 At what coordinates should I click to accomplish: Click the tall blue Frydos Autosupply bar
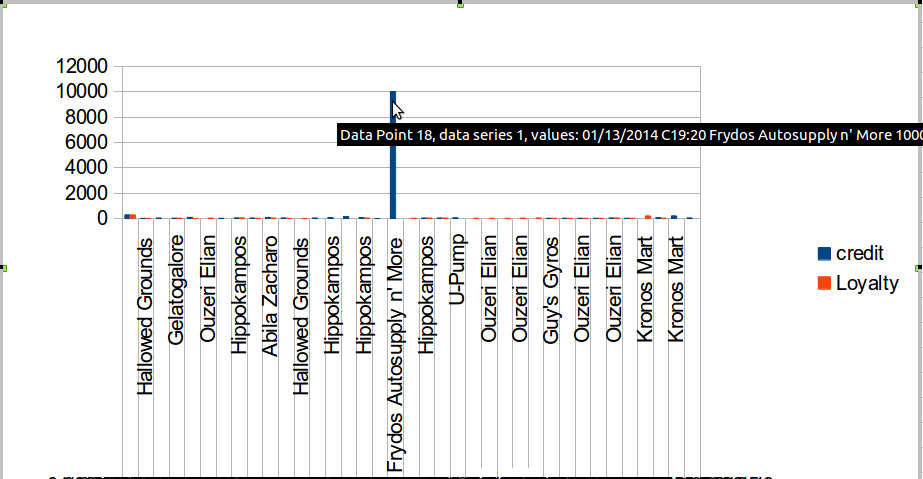pos(394,160)
